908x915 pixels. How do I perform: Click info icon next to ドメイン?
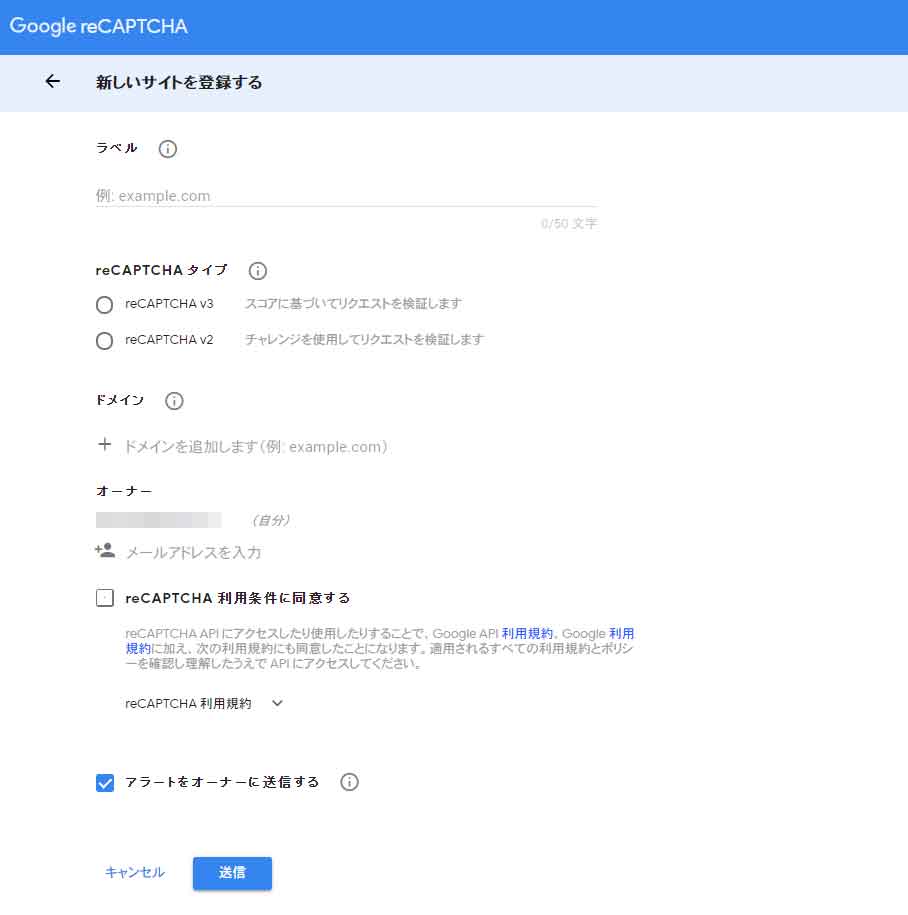click(174, 401)
